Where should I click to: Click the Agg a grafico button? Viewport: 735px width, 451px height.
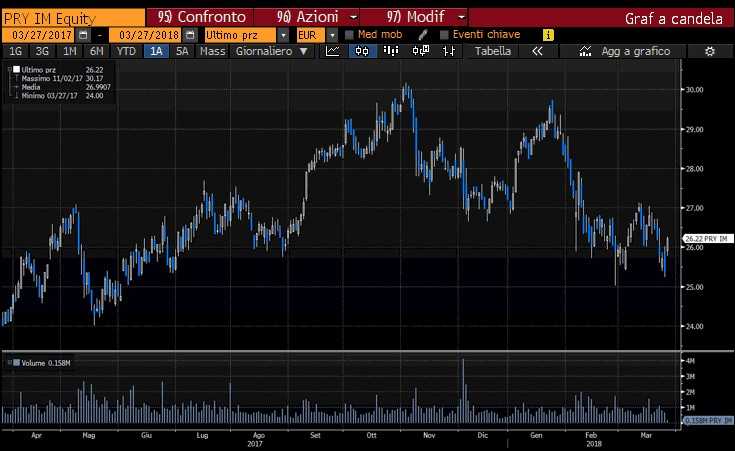(636, 51)
